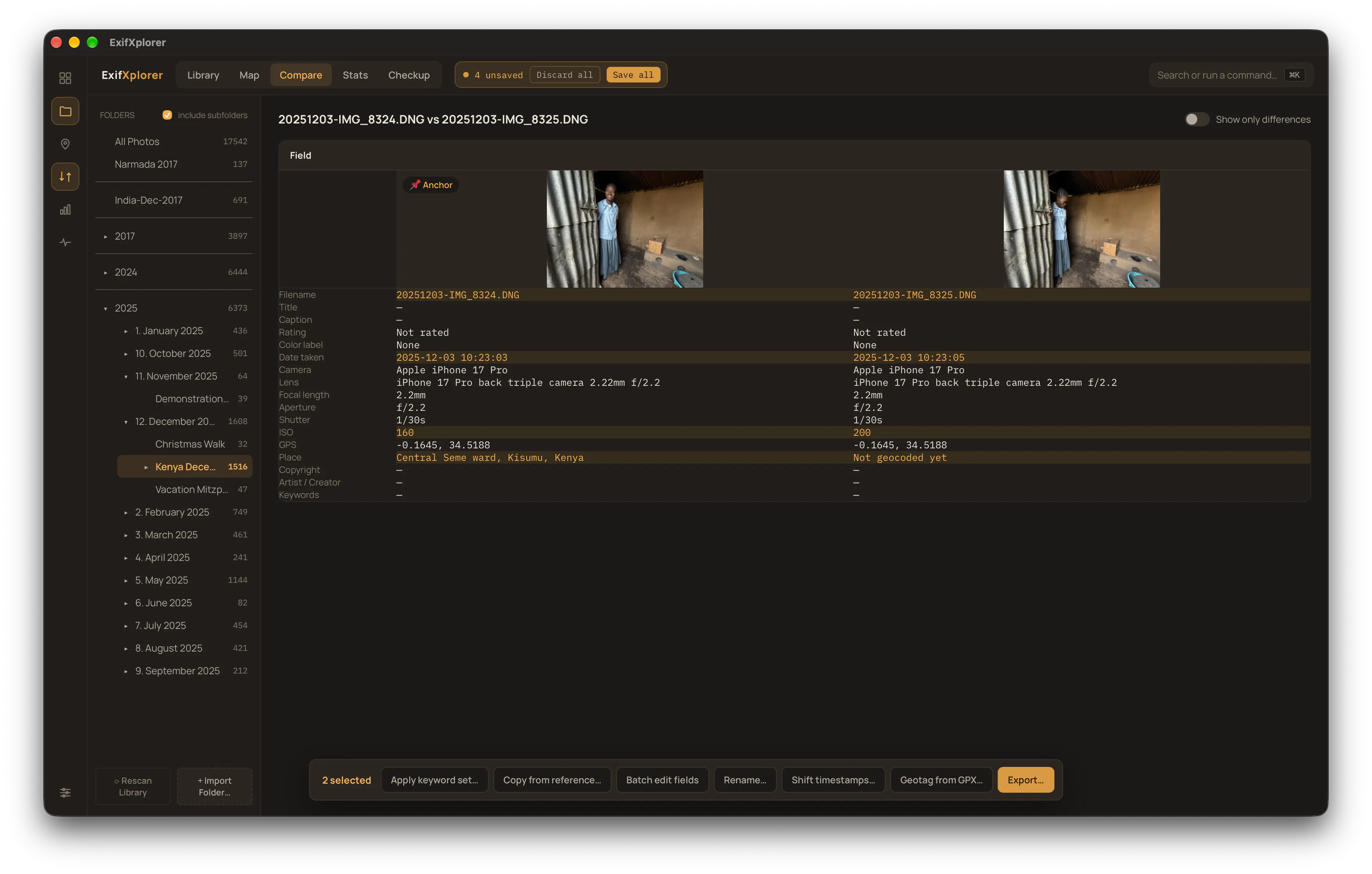Open the settings sliders icon

point(65,793)
